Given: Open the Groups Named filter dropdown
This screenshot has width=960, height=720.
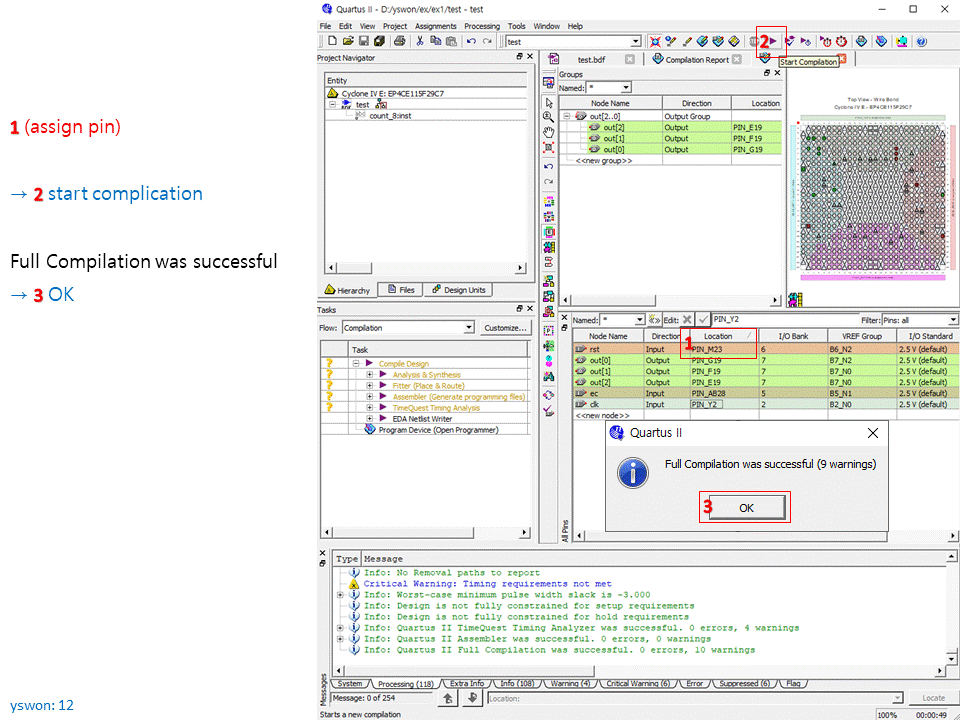Looking at the screenshot, I should [x=626, y=88].
